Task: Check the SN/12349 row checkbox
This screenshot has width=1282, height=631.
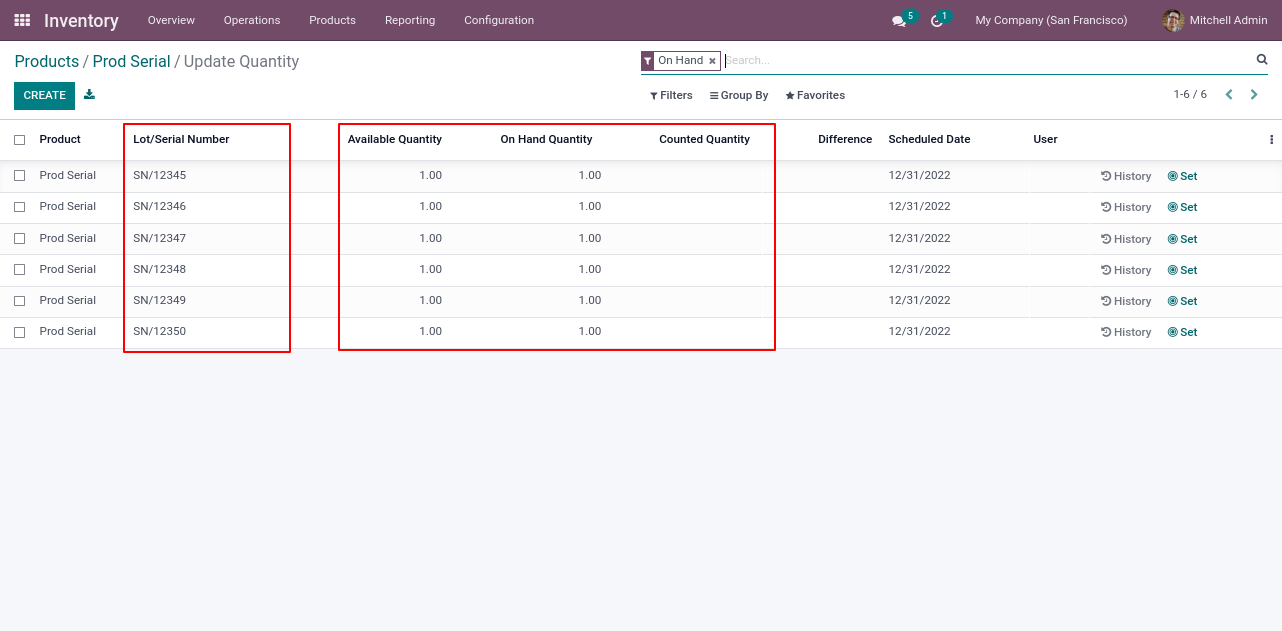Action: 19,301
